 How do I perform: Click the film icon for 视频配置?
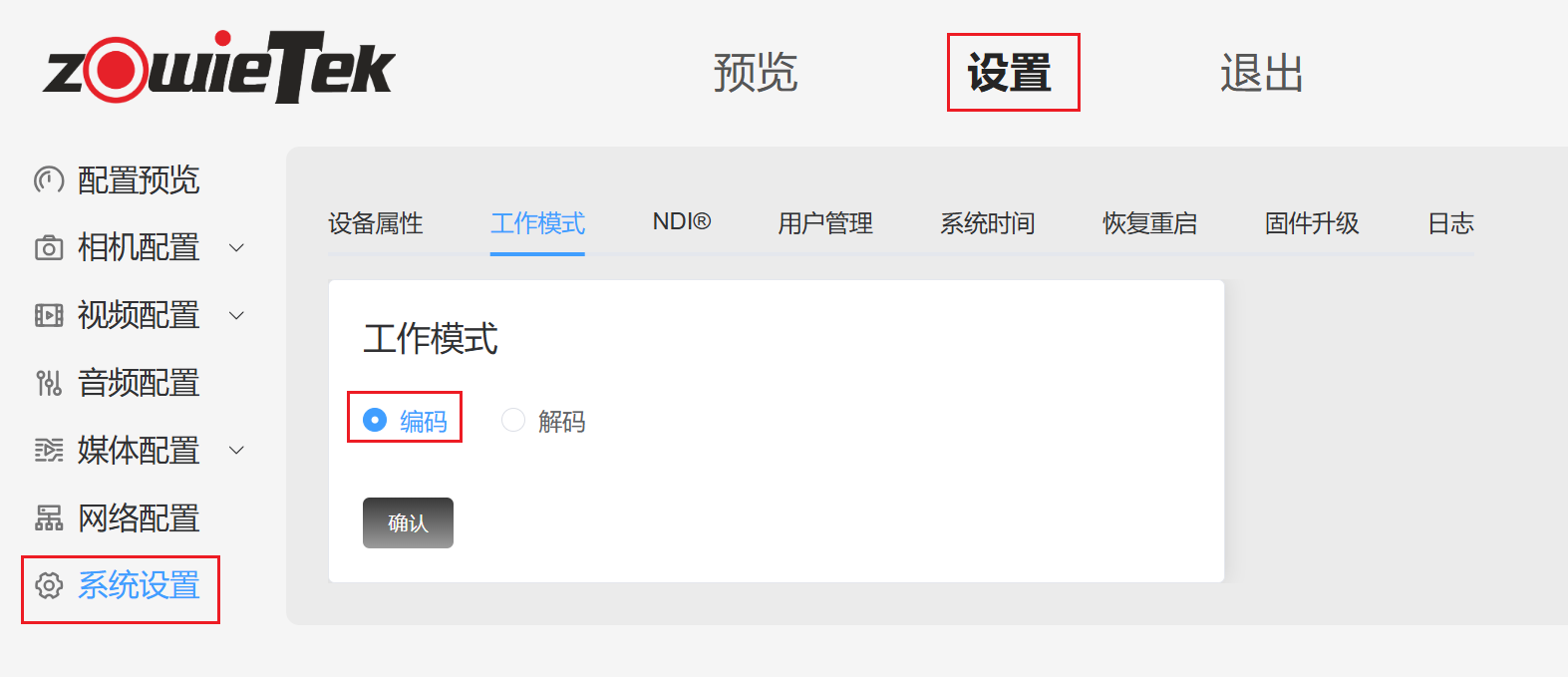tap(49, 315)
